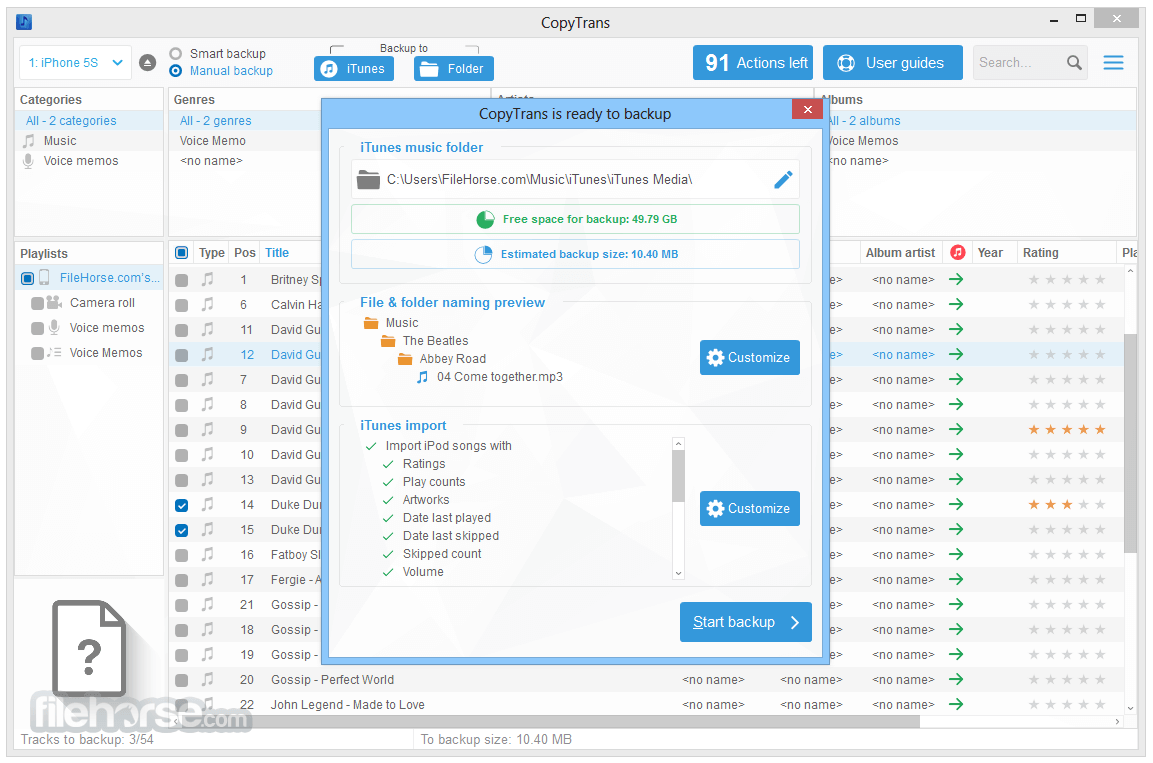
Task: Click the pencil icon to edit iTunes folder path
Action: tap(783, 179)
